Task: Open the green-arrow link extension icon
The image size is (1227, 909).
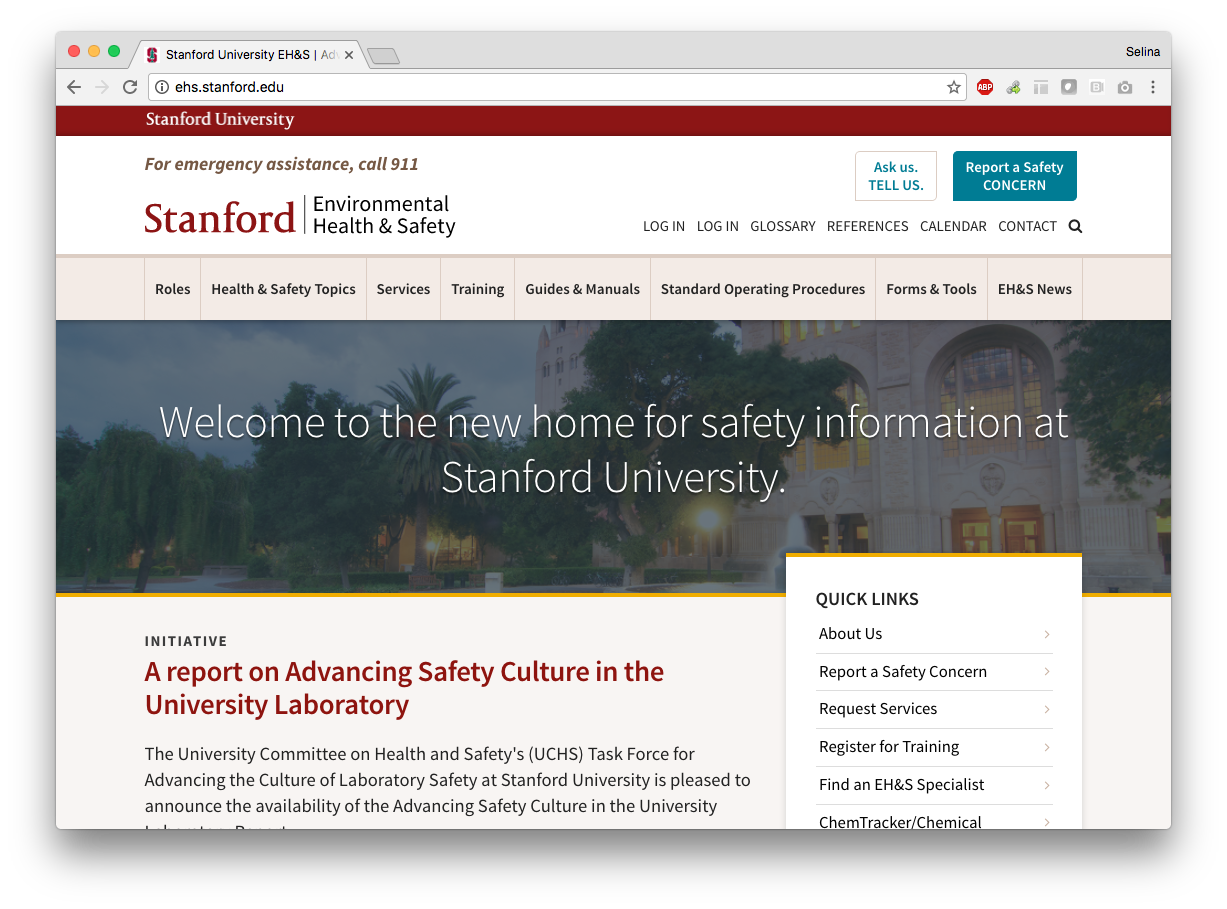Action: pos(1013,87)
